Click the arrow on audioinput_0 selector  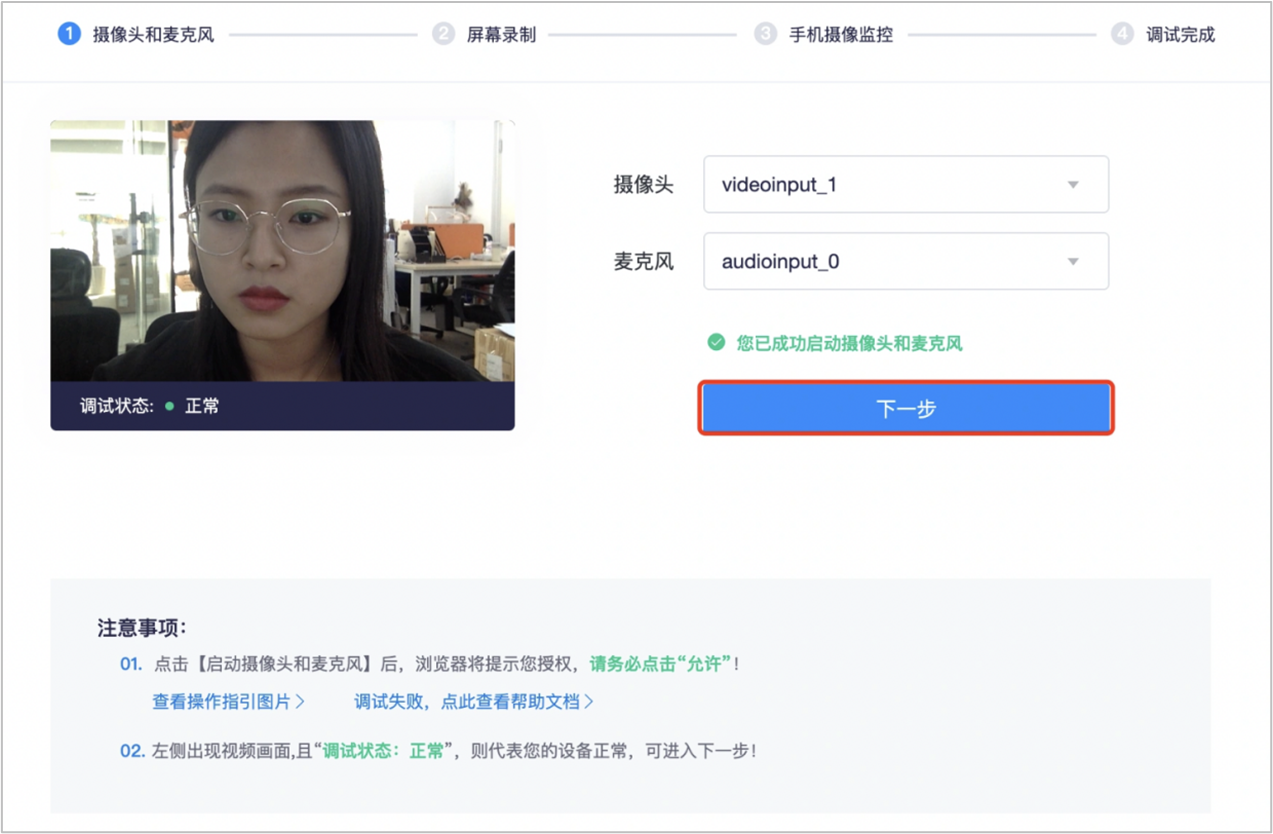coord(1073,262)
